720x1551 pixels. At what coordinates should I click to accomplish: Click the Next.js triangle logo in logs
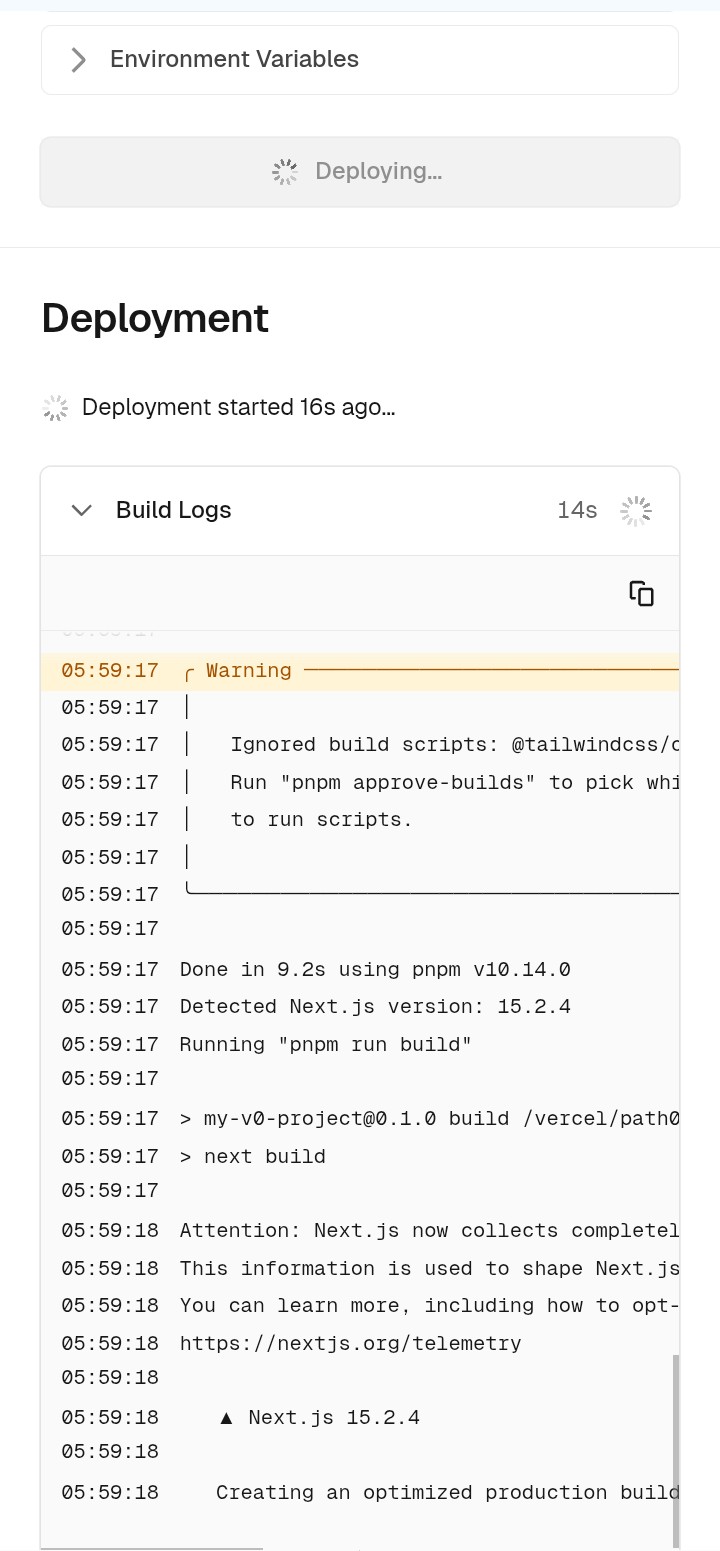pyautogui.click(x=227, y=1418)
